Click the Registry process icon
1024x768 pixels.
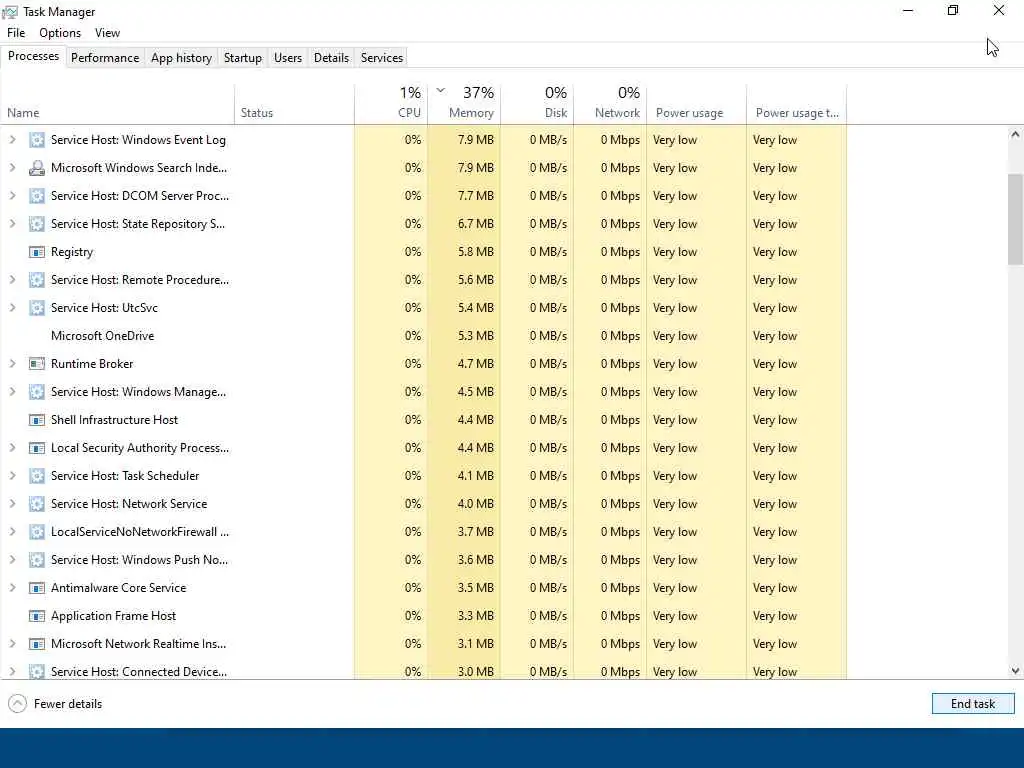tap(37, 252)
